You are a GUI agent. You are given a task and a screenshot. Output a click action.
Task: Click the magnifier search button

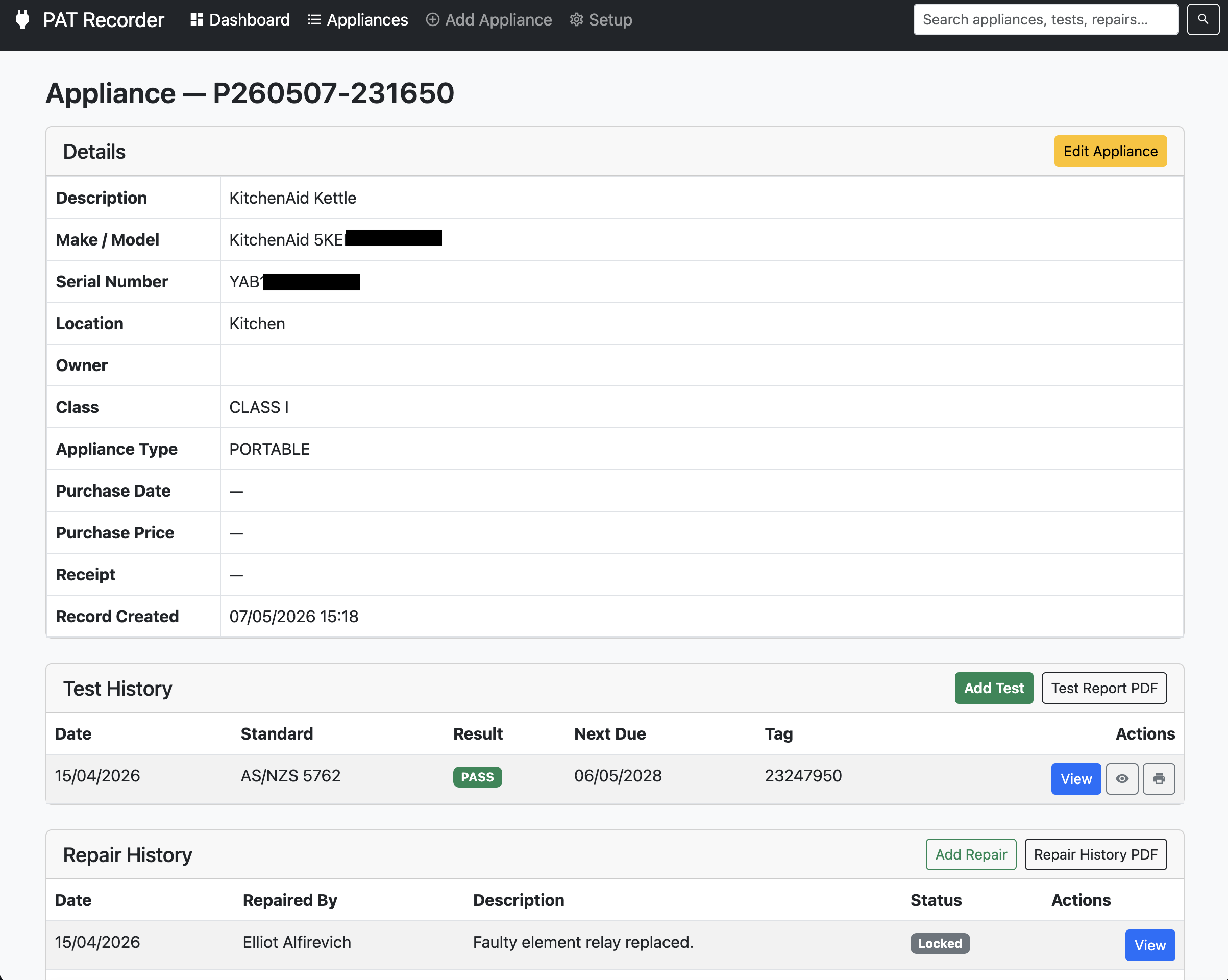pos(1202,19)
